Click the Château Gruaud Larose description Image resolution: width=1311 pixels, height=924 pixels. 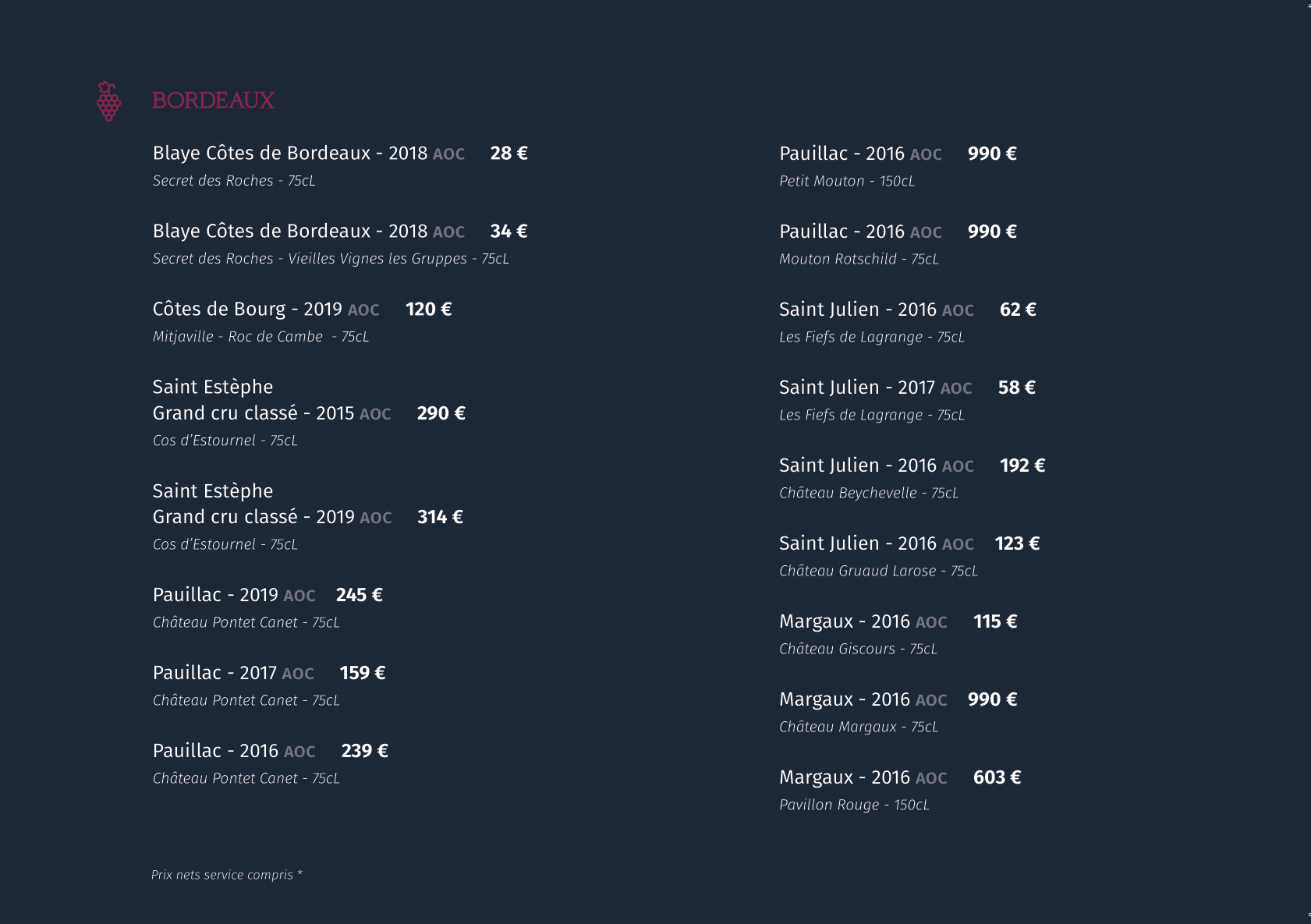(878, 571)
